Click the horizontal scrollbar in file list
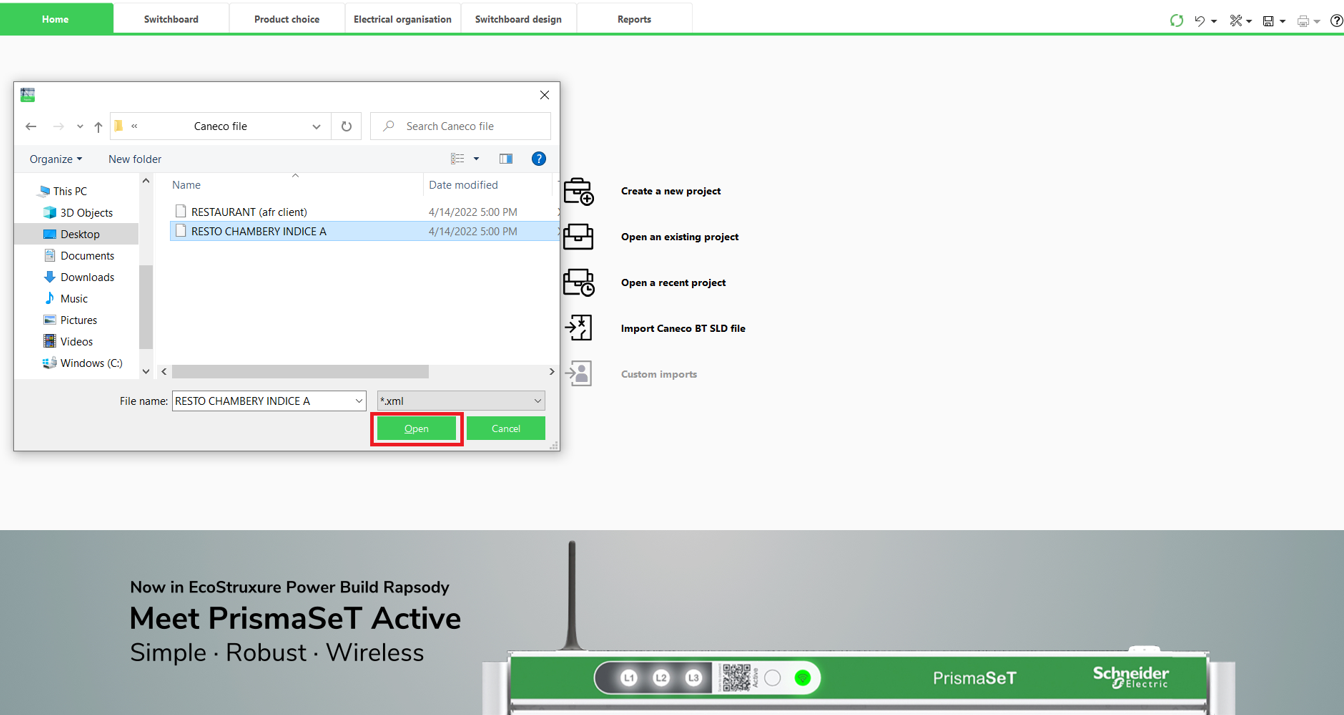Screen dimensions: 1344x715 point(300,371)
